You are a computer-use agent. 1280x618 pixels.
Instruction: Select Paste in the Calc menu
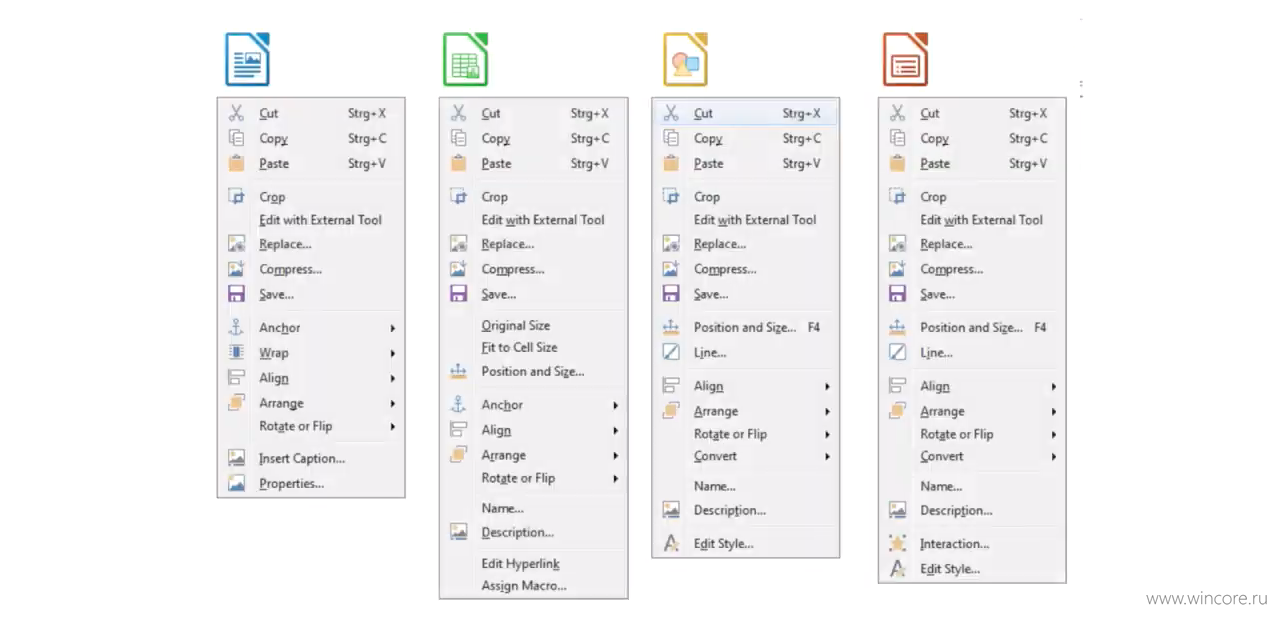[x=496, y=163]
